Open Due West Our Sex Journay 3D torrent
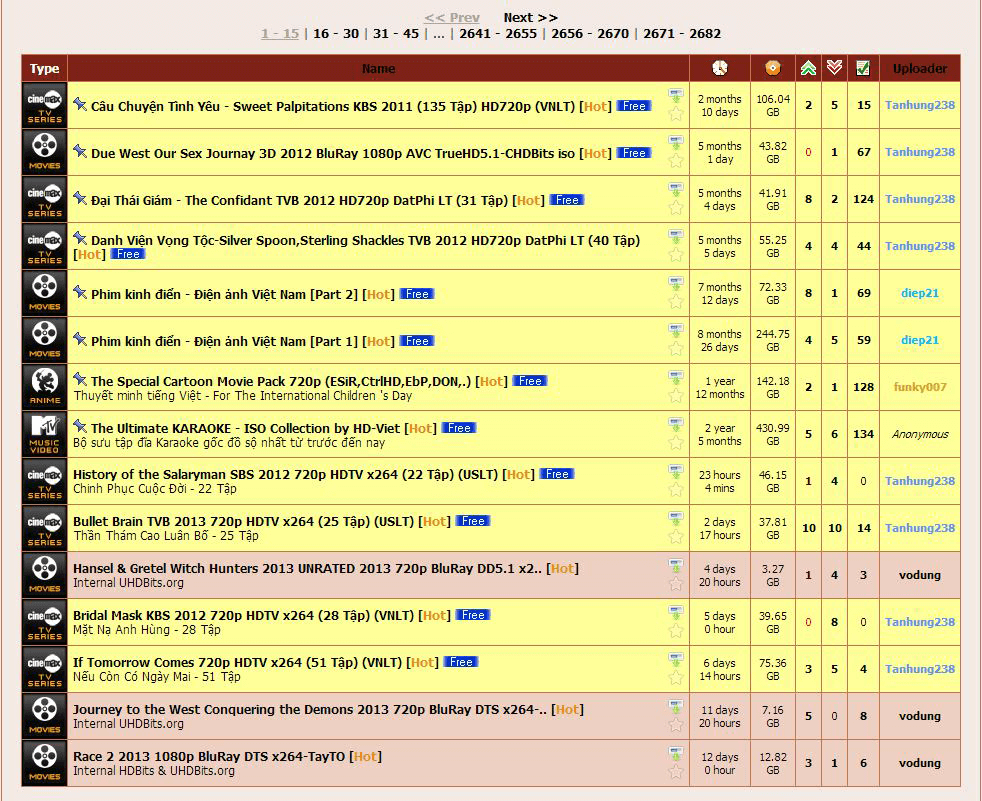This screenshot has height=801, width=982. coord(333,153)
